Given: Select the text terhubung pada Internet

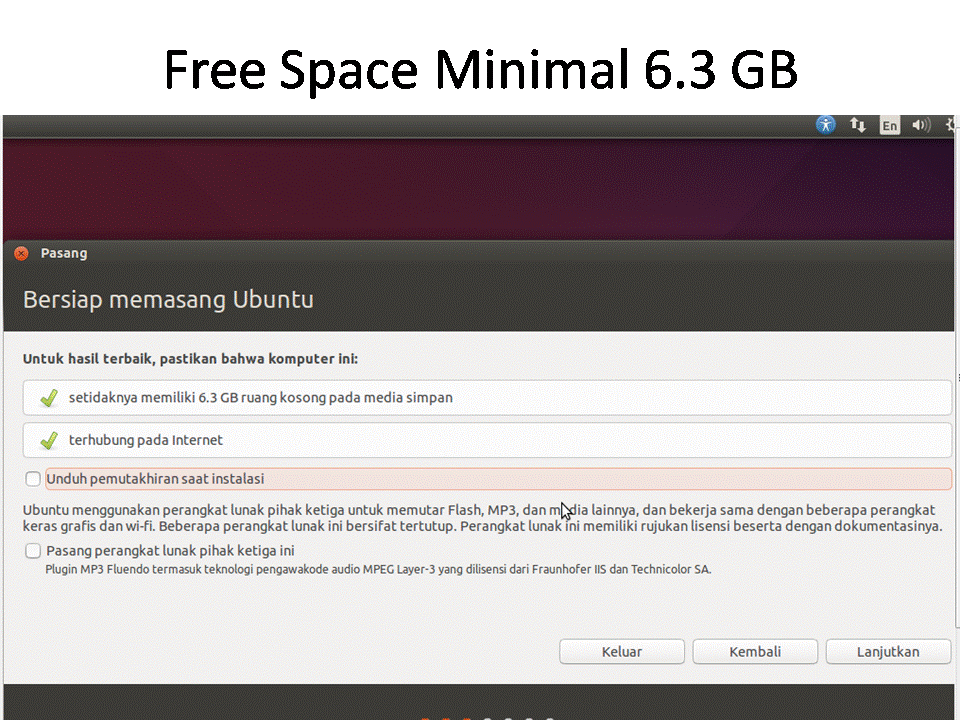Looking at the screenshot, I should (146, 440).
